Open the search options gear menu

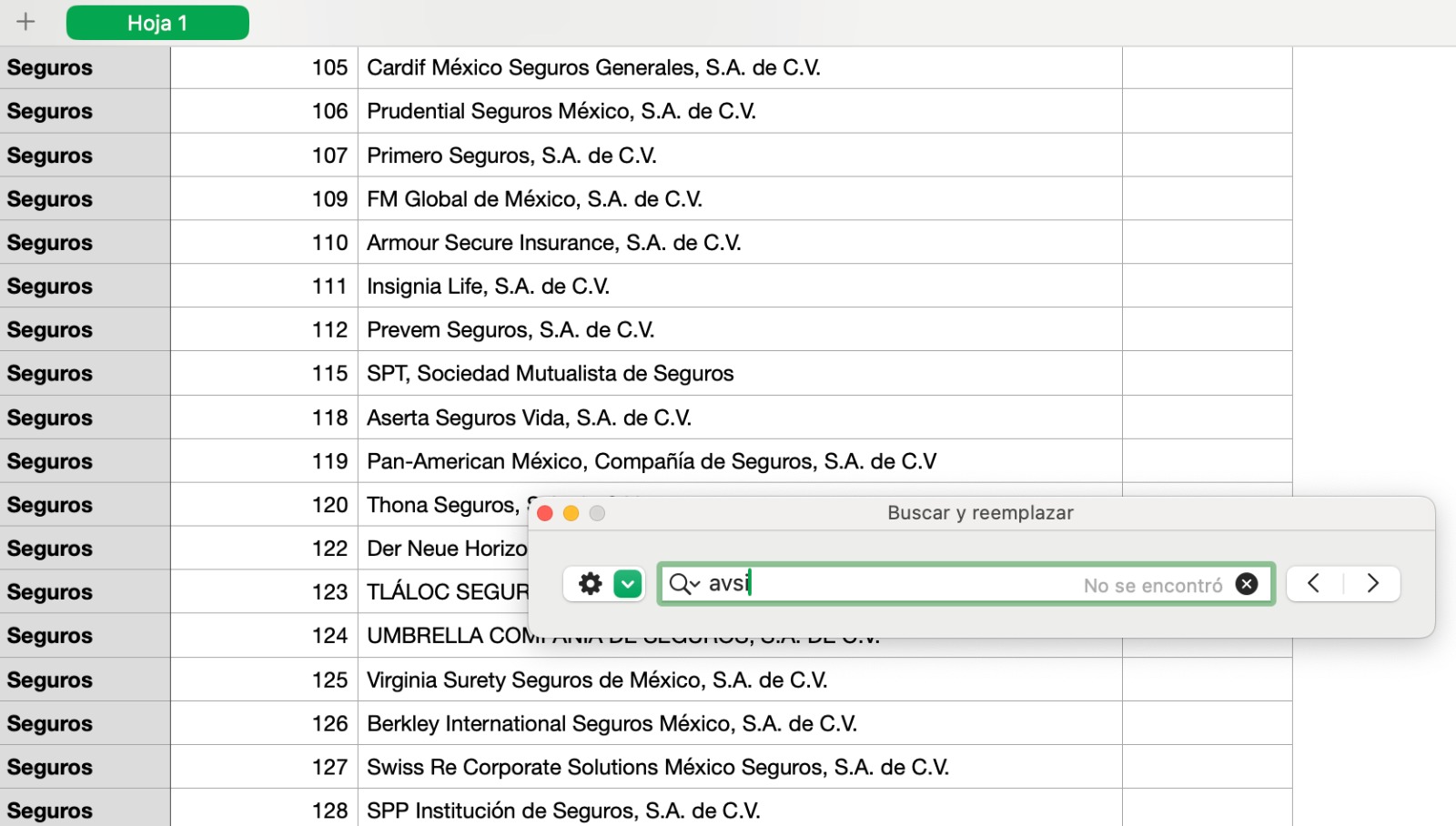pos(591,584)
